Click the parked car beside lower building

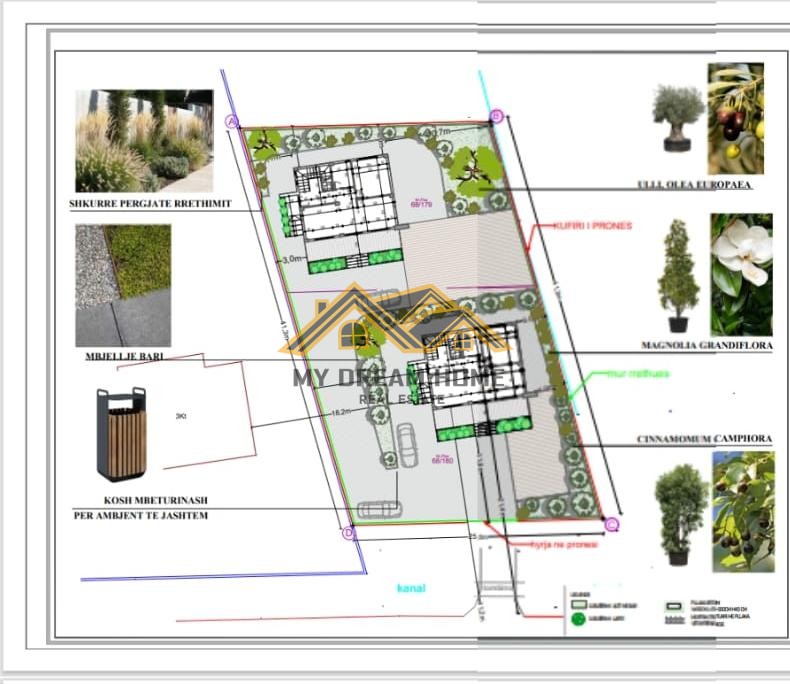pyautogui.click(x=408, y=438)
